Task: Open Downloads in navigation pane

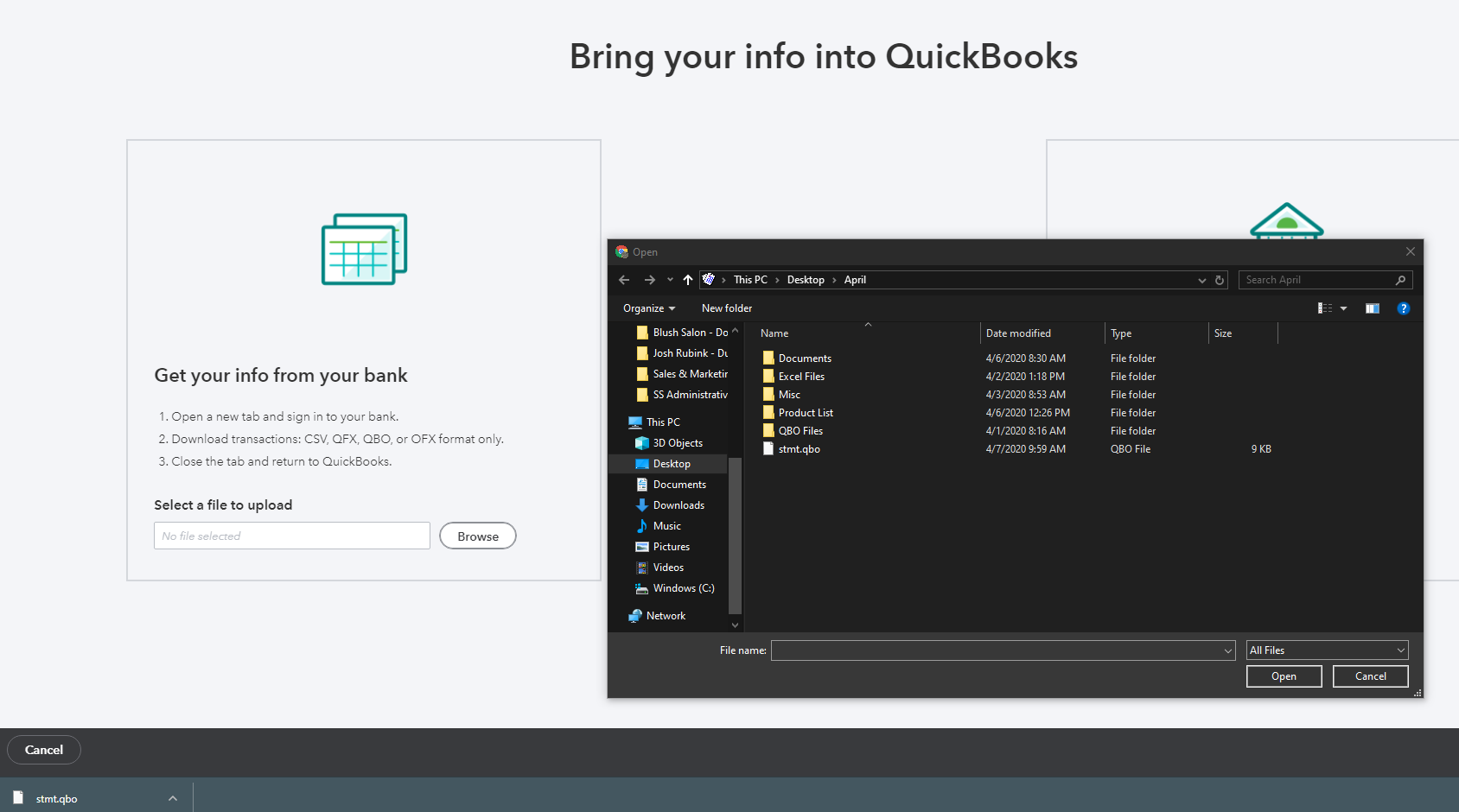Action: click(671, 505)
